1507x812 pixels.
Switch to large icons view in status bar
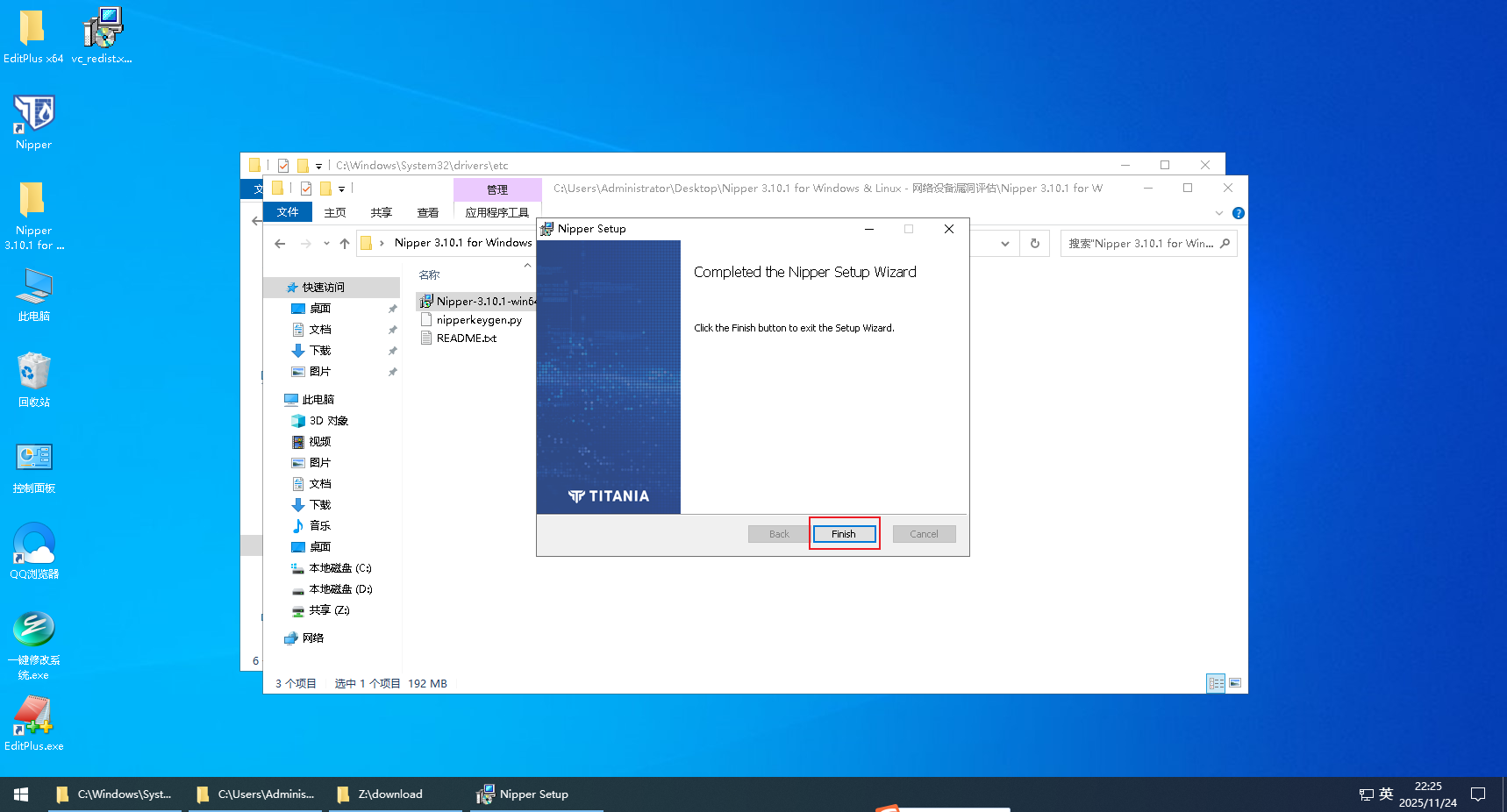pos(1235,683)
